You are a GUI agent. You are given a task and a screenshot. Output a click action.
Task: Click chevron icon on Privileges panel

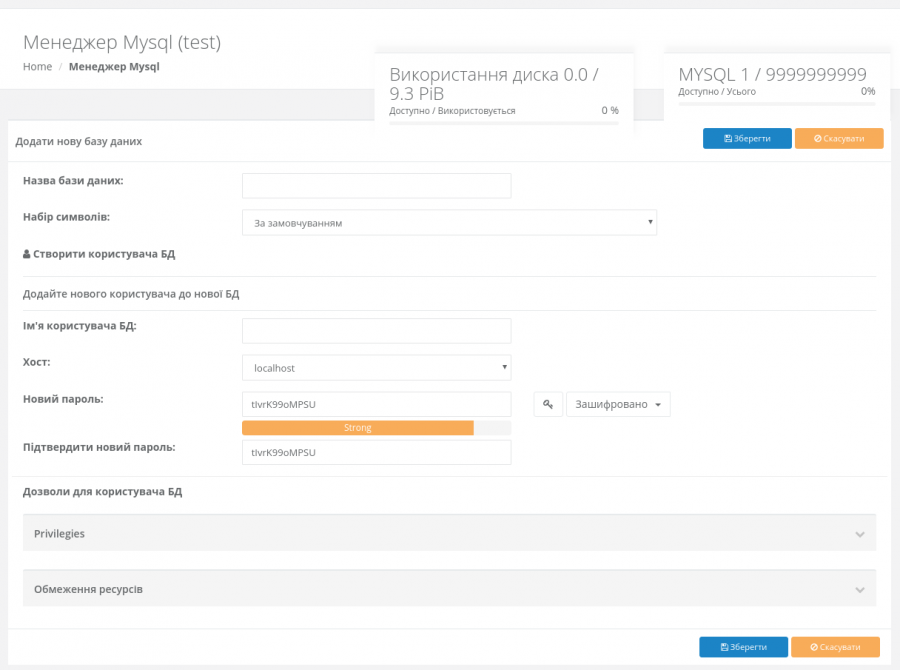click(x=859, y=534)
